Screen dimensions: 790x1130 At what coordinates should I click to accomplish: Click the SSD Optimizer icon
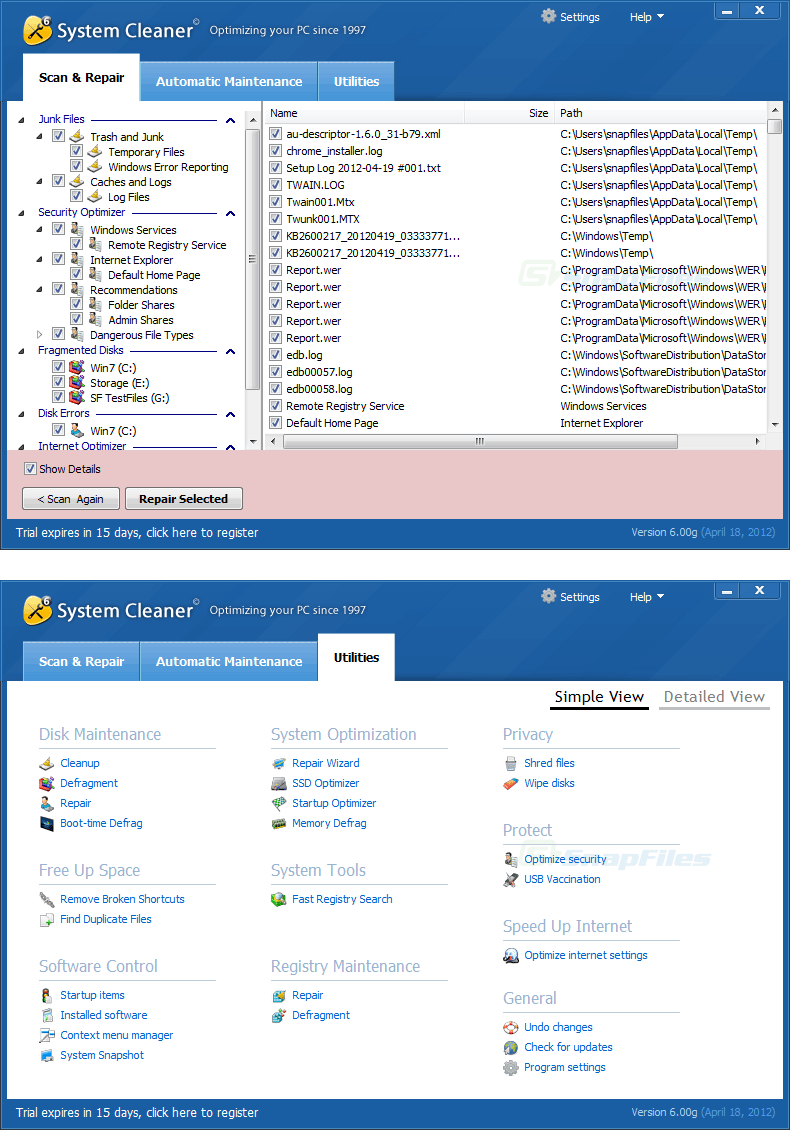pos(279,783)
